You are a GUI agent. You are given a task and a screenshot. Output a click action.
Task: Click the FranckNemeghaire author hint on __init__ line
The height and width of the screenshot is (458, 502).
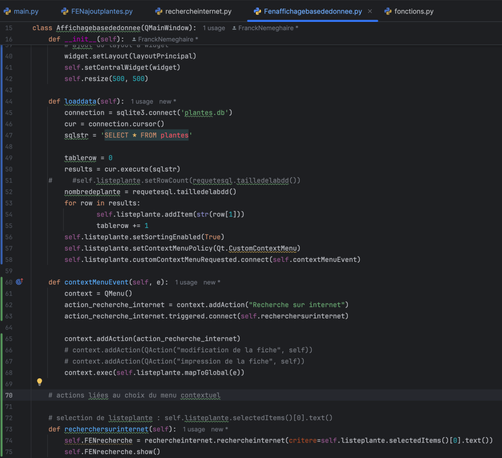(x=165, y=40)
